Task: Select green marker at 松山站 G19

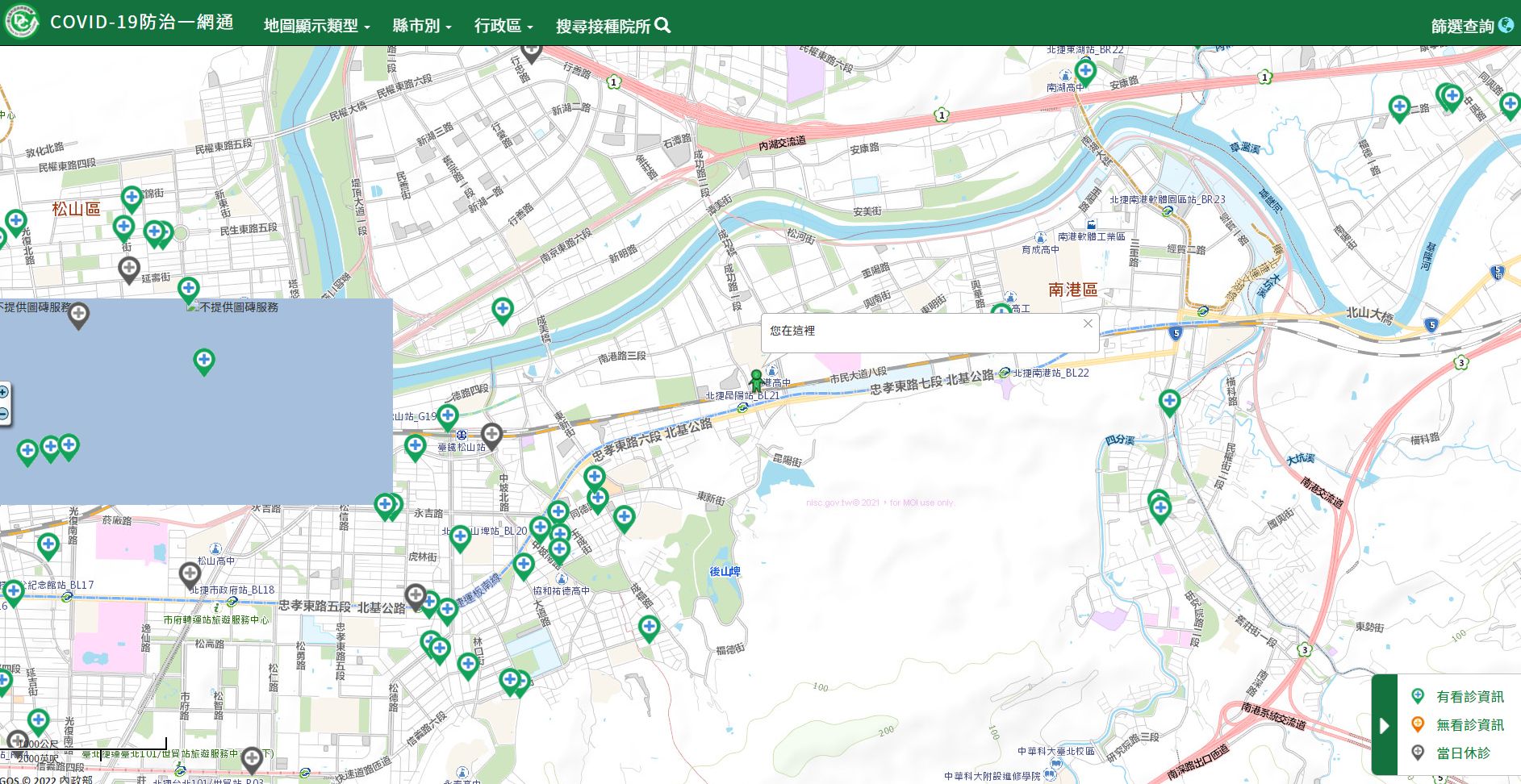Action: coord(448,417)
